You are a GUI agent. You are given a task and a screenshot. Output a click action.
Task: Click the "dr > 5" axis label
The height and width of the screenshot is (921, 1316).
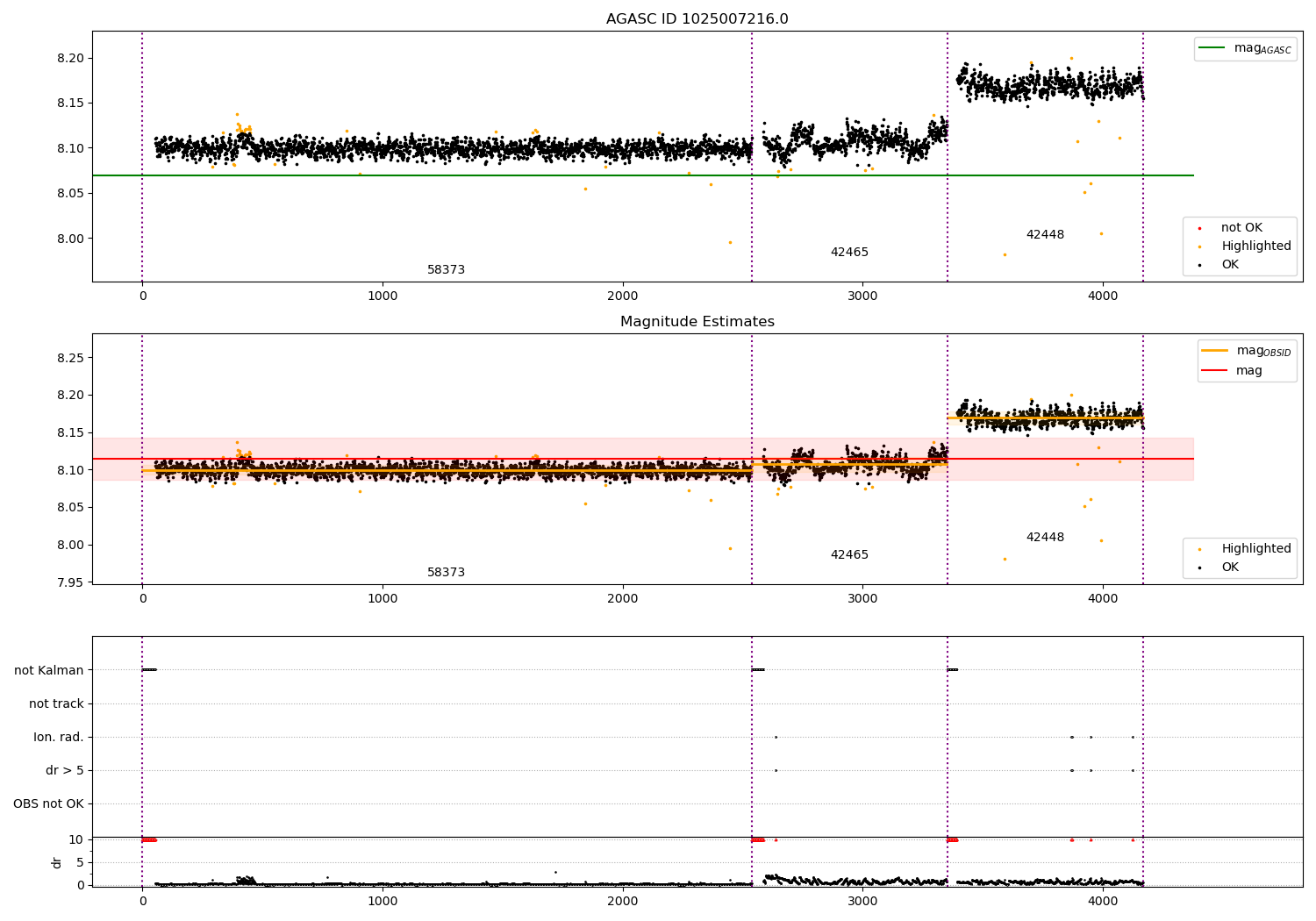[x=65, y=770]
